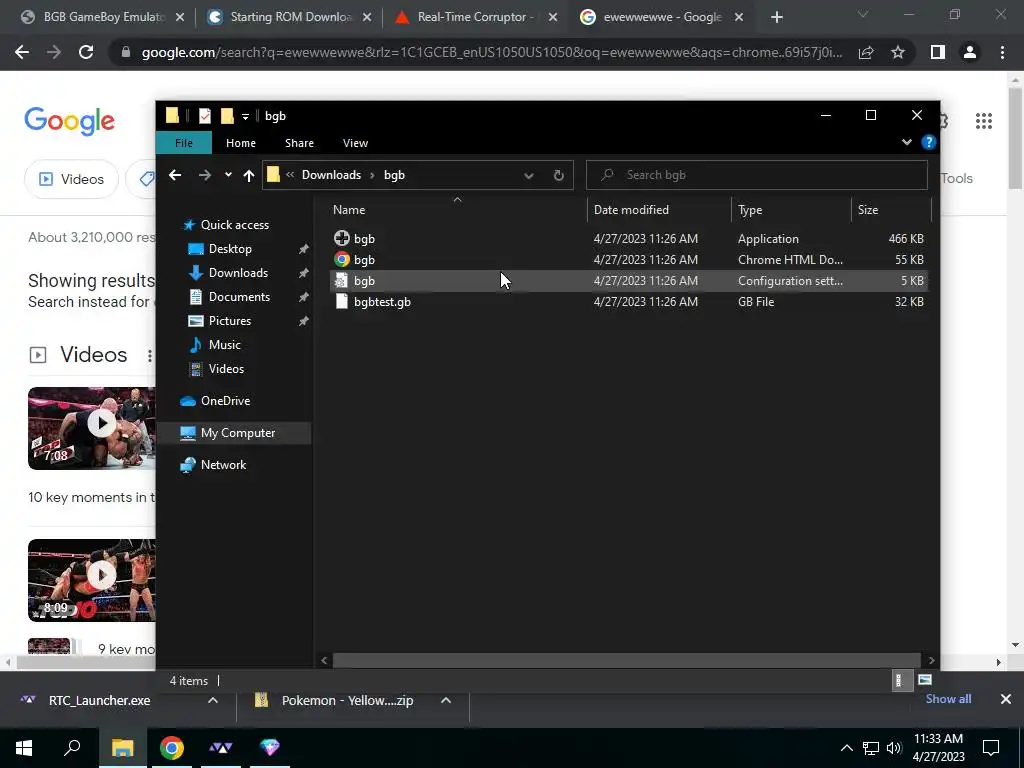Image resolution: width=1024 pixels, height=768 pixels.
Task: Open Google apps grid icon
Action: pos(984,121)
